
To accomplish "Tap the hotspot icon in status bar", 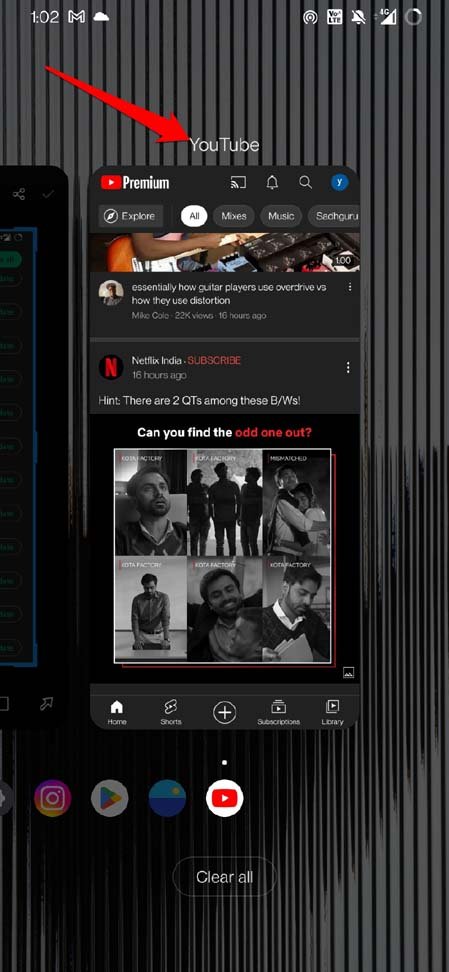I will [x=310, y=17].
